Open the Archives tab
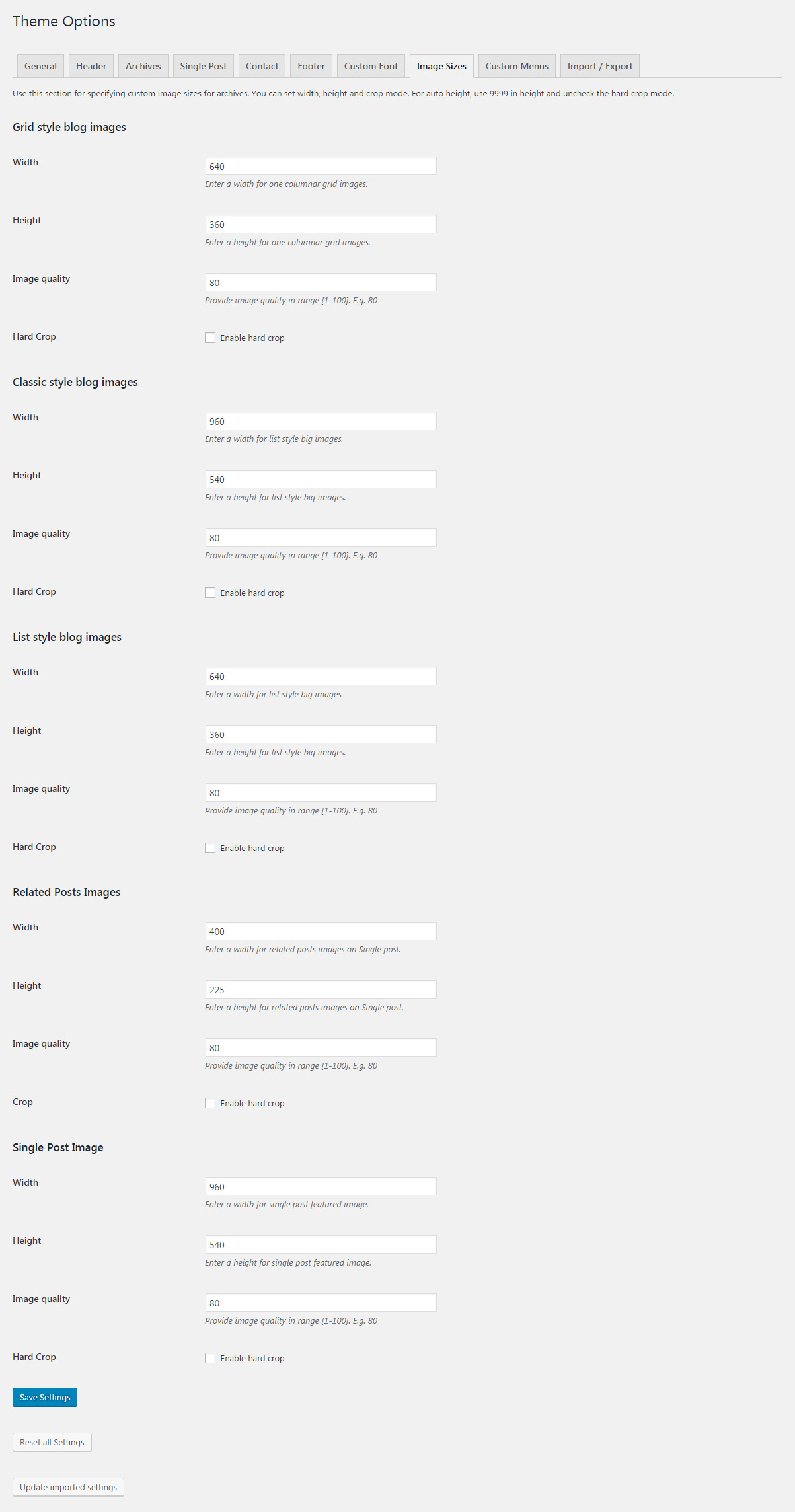The image size is (795, 1512). point(143,66)
